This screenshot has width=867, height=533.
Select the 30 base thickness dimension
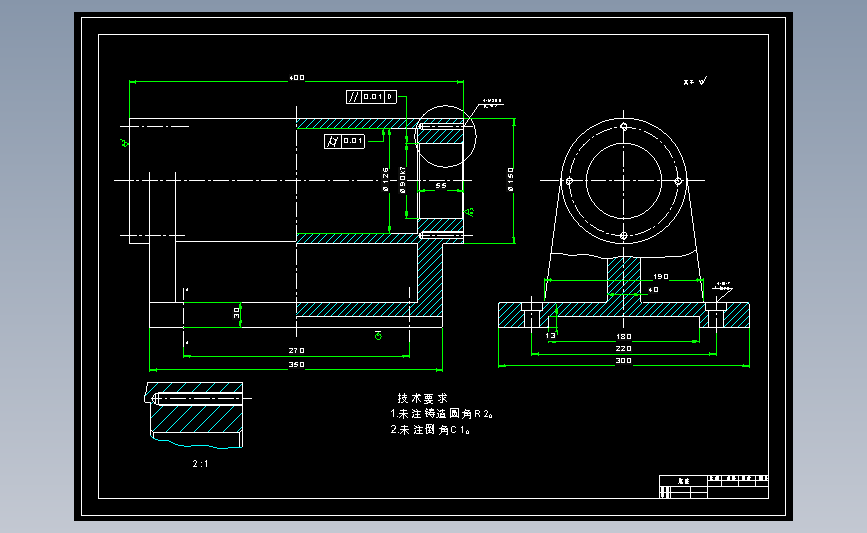tap(237, 313)
